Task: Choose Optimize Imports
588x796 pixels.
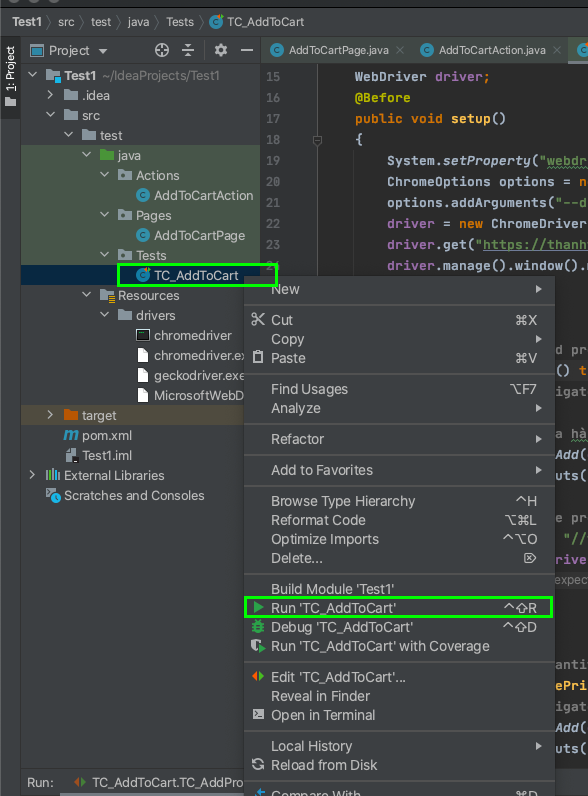Action: pos(399,539)
